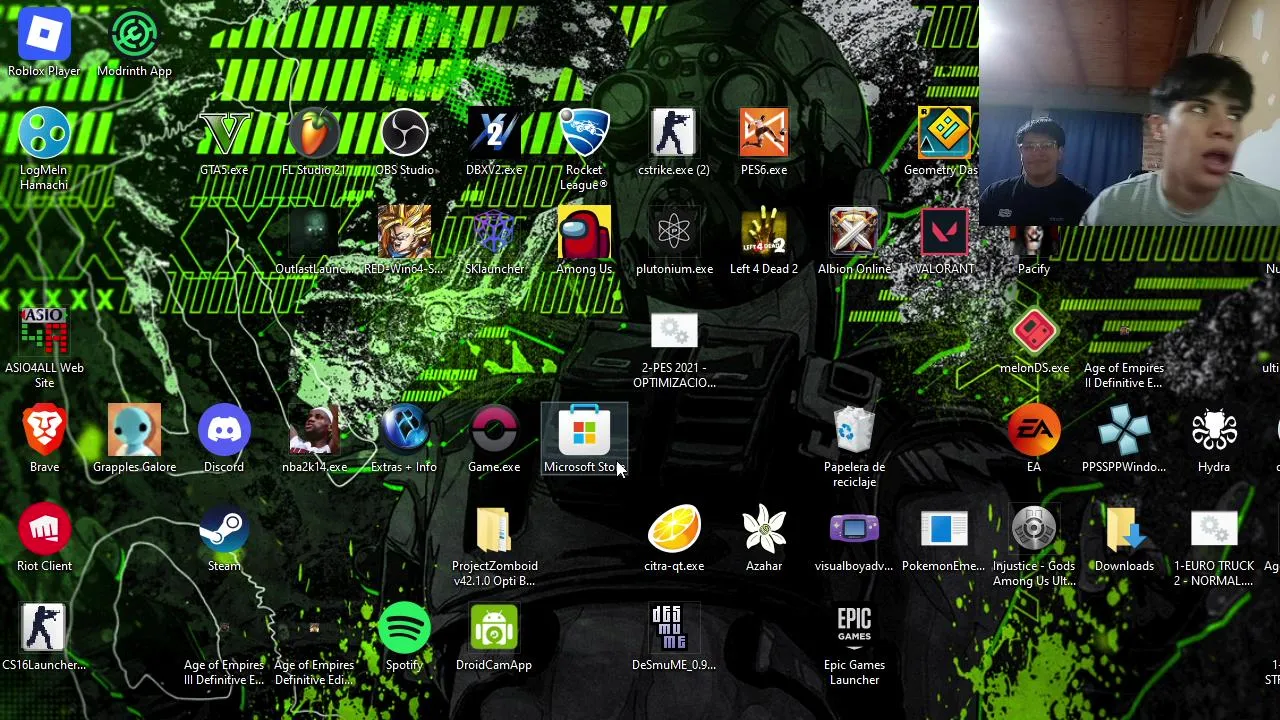The width and height of the screenshot is (1280, 720).
Task: Select the DBXV2.exe icon
Action: tap(494, 133)
